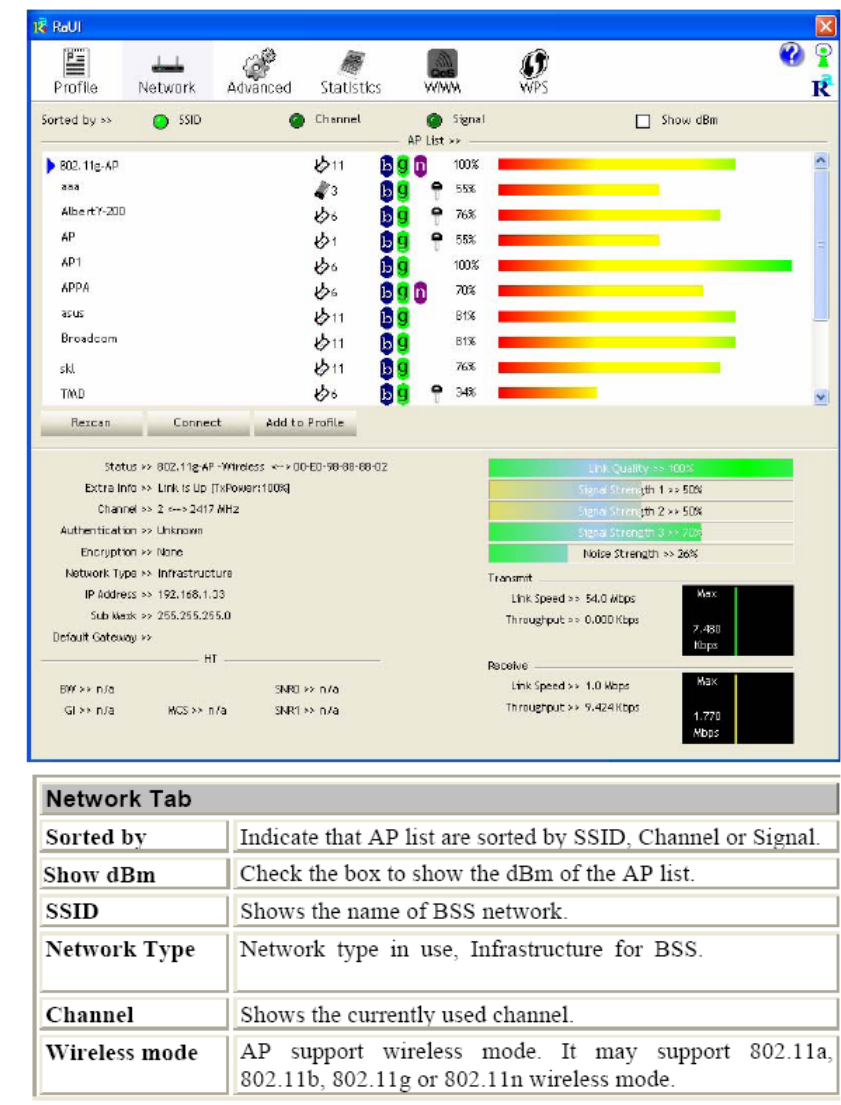Click the channel 11 antenna icon for 802.11g-AP
The height and width of the screenshot is (1105, 841).
click(321, 165)
